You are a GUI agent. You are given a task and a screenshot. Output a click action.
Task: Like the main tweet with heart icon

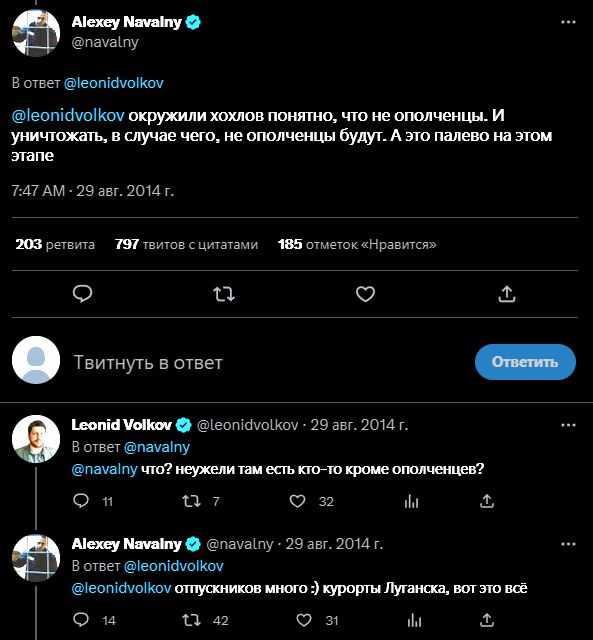365,294
